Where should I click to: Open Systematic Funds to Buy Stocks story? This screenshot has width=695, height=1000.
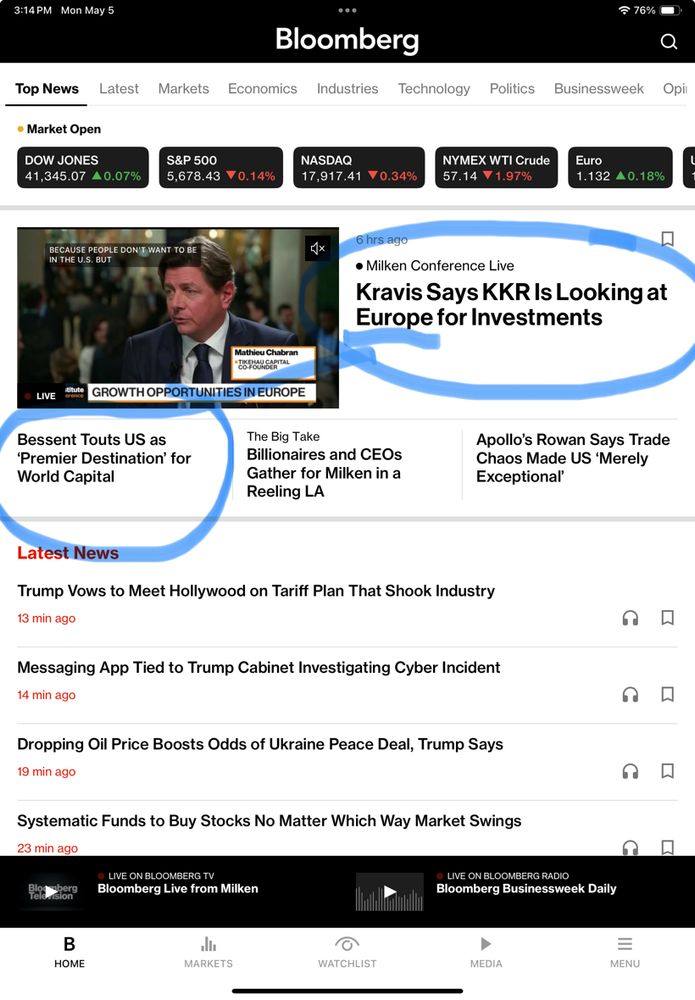tap(269, 820)
